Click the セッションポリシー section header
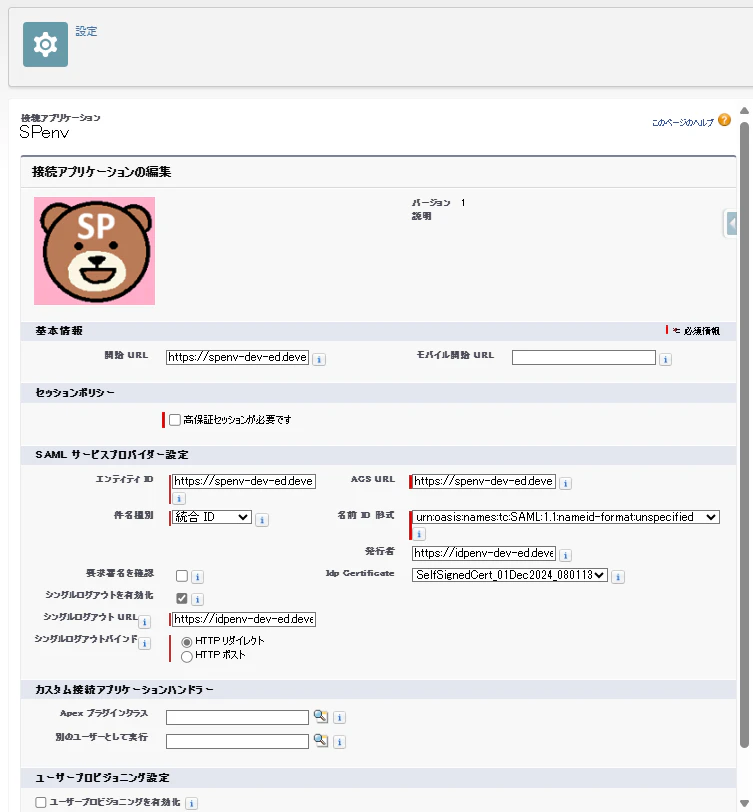Screen dimensions: 753x812 [x=75, y=393]
